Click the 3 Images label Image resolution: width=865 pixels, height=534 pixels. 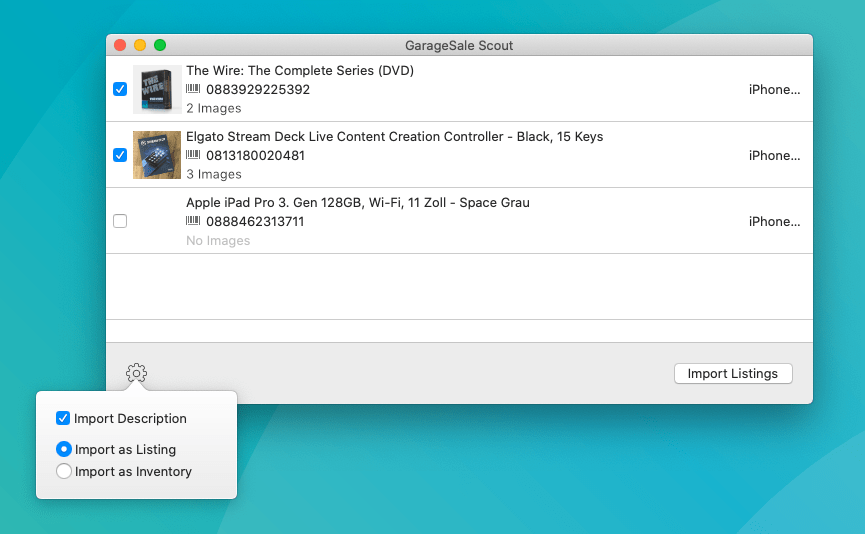(213, 174)
